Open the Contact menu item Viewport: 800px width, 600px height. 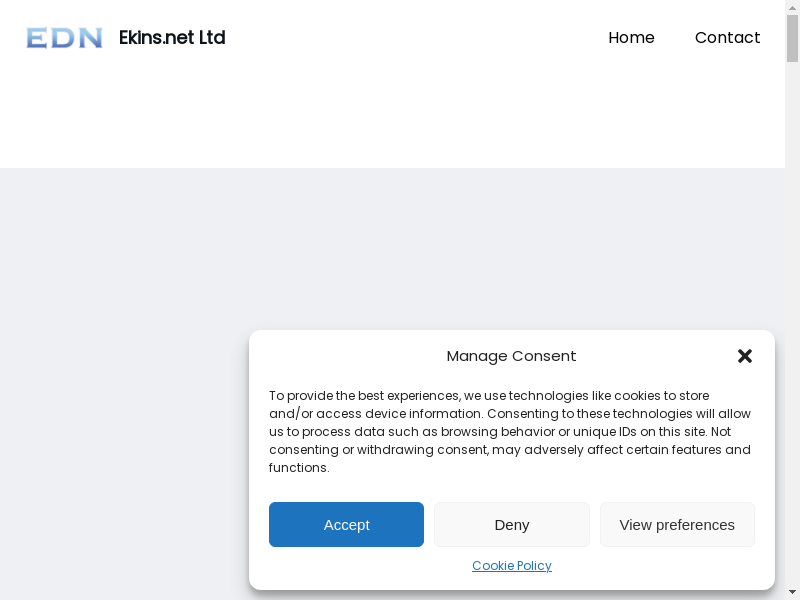(727, 38)
